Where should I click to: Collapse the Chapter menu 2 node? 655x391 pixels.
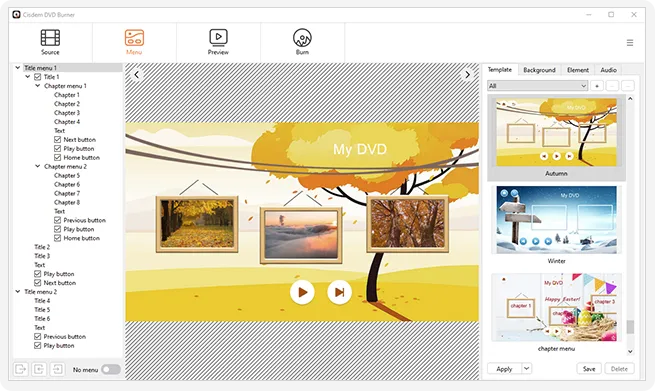click(38, 166)
